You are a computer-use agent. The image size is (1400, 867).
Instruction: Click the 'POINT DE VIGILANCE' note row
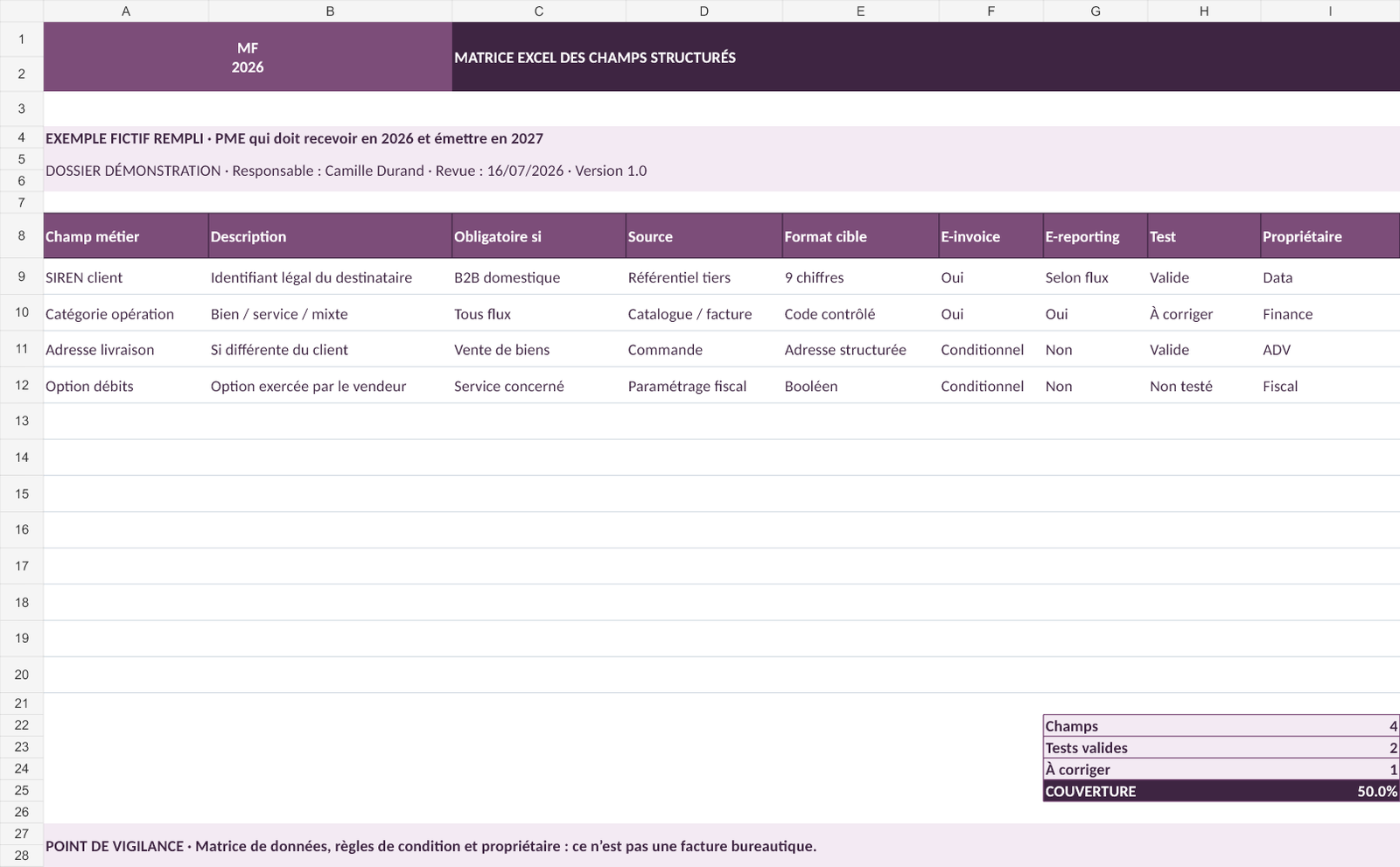(x=722, y=846)
